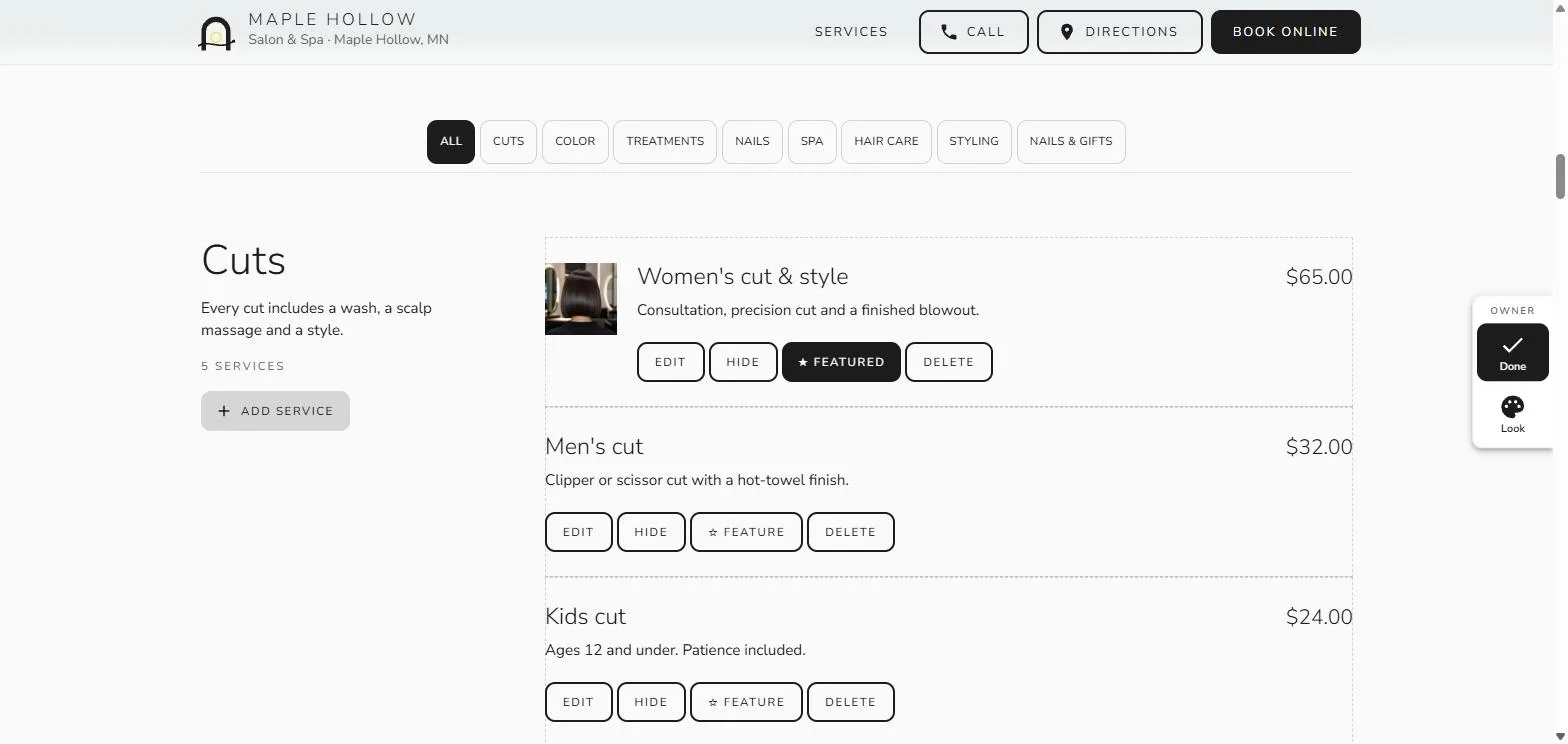The width and height of the screenshot is (1568, 744).
Task: Hide the Men's cut service
Action: pos(651,532)
